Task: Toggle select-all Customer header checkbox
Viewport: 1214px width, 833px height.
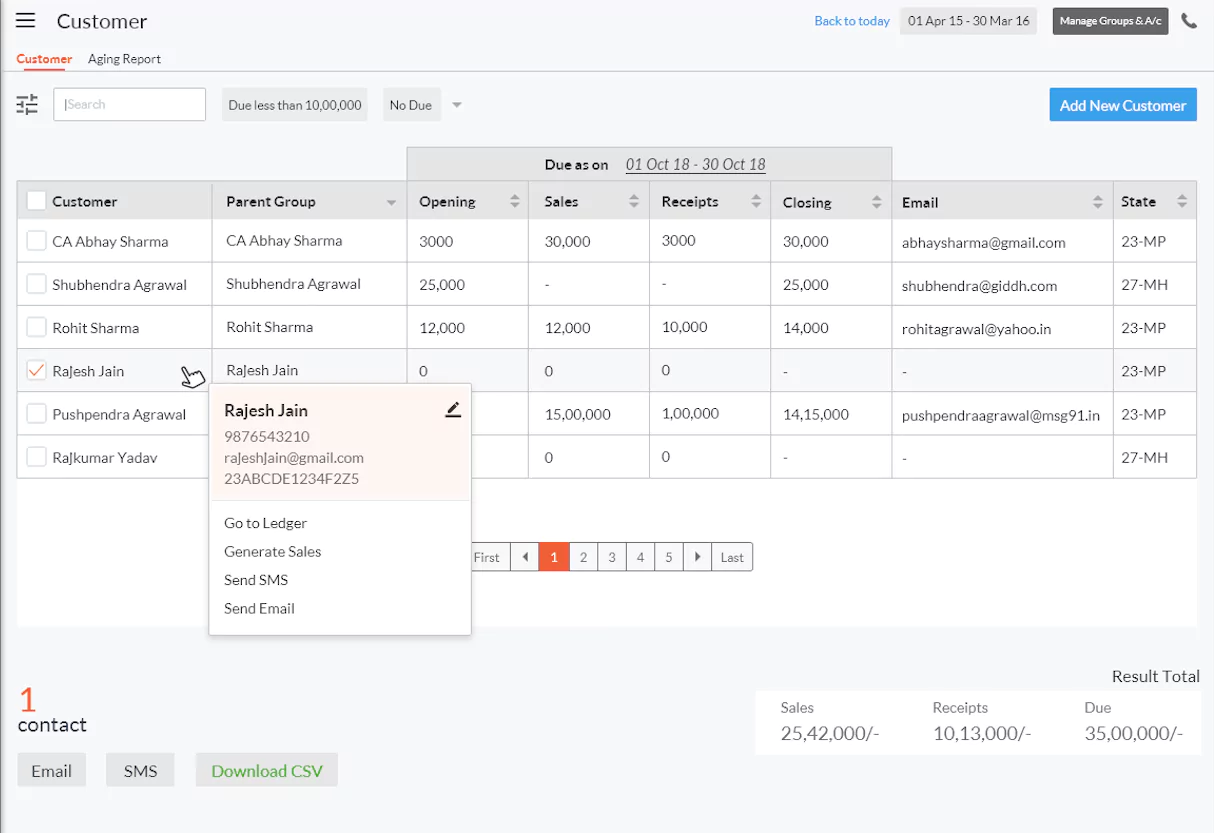Action: click(36, 201)
